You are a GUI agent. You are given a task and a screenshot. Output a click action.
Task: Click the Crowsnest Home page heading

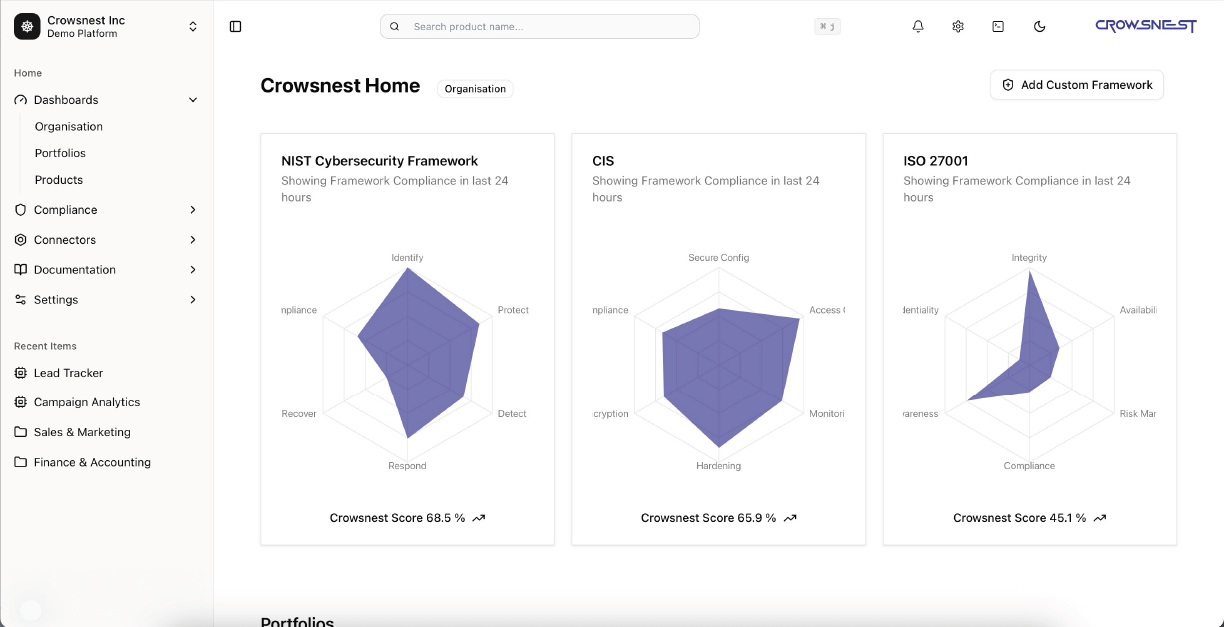coord(340,86)
